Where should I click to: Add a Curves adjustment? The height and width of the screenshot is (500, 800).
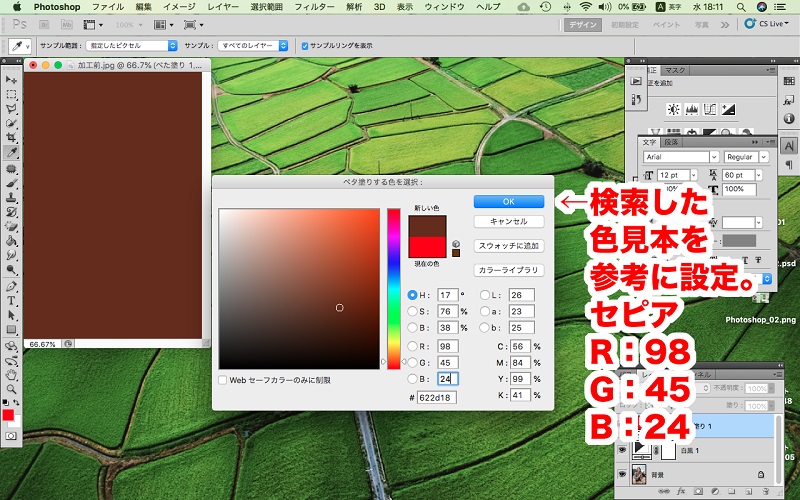point(710,109)
